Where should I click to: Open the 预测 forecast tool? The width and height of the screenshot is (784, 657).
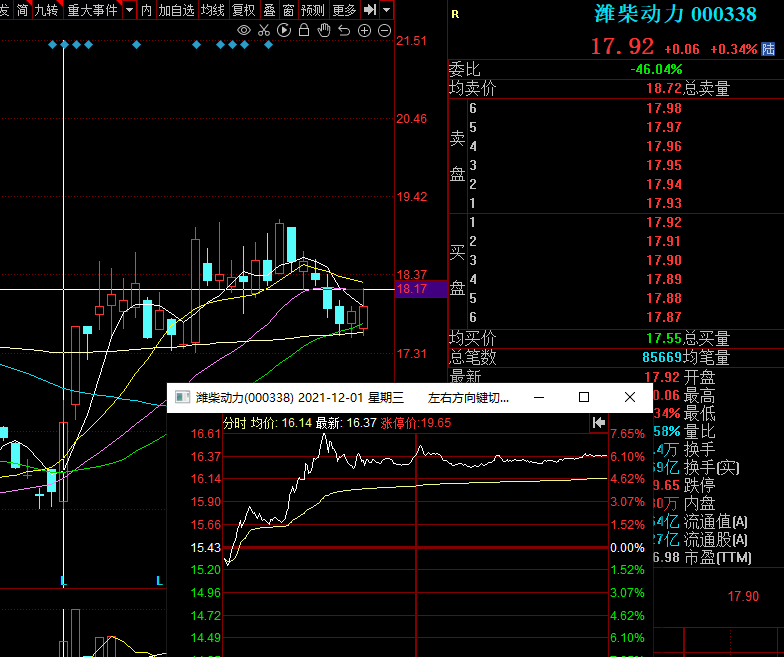(313, 10)
